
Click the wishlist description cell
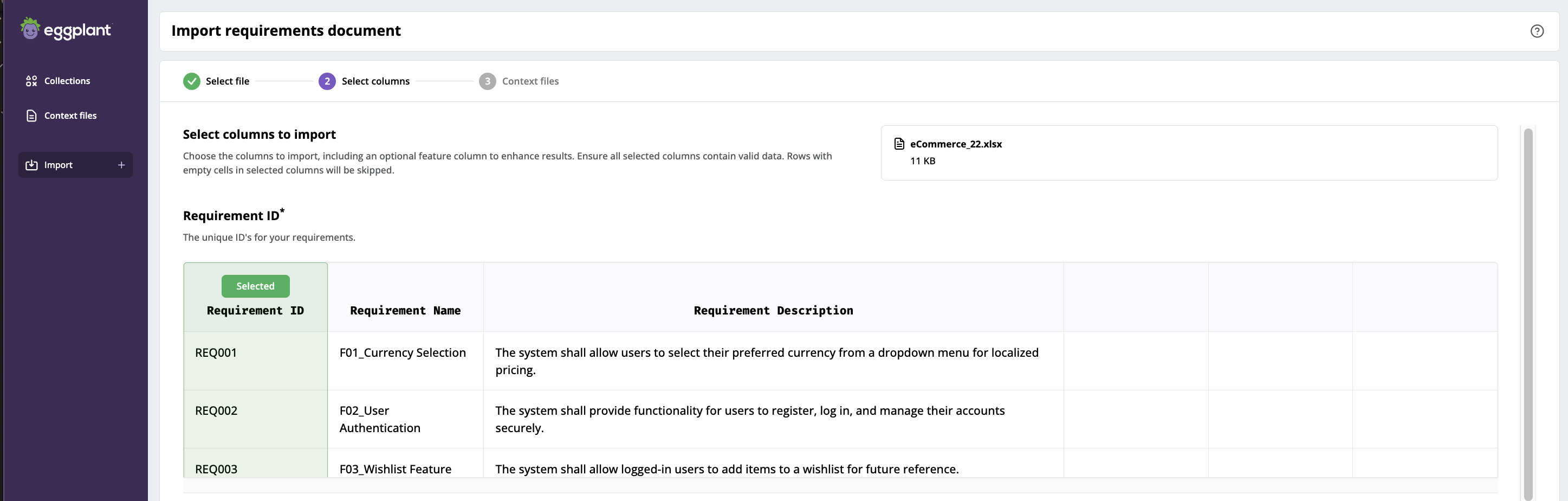tap(773, 463)
